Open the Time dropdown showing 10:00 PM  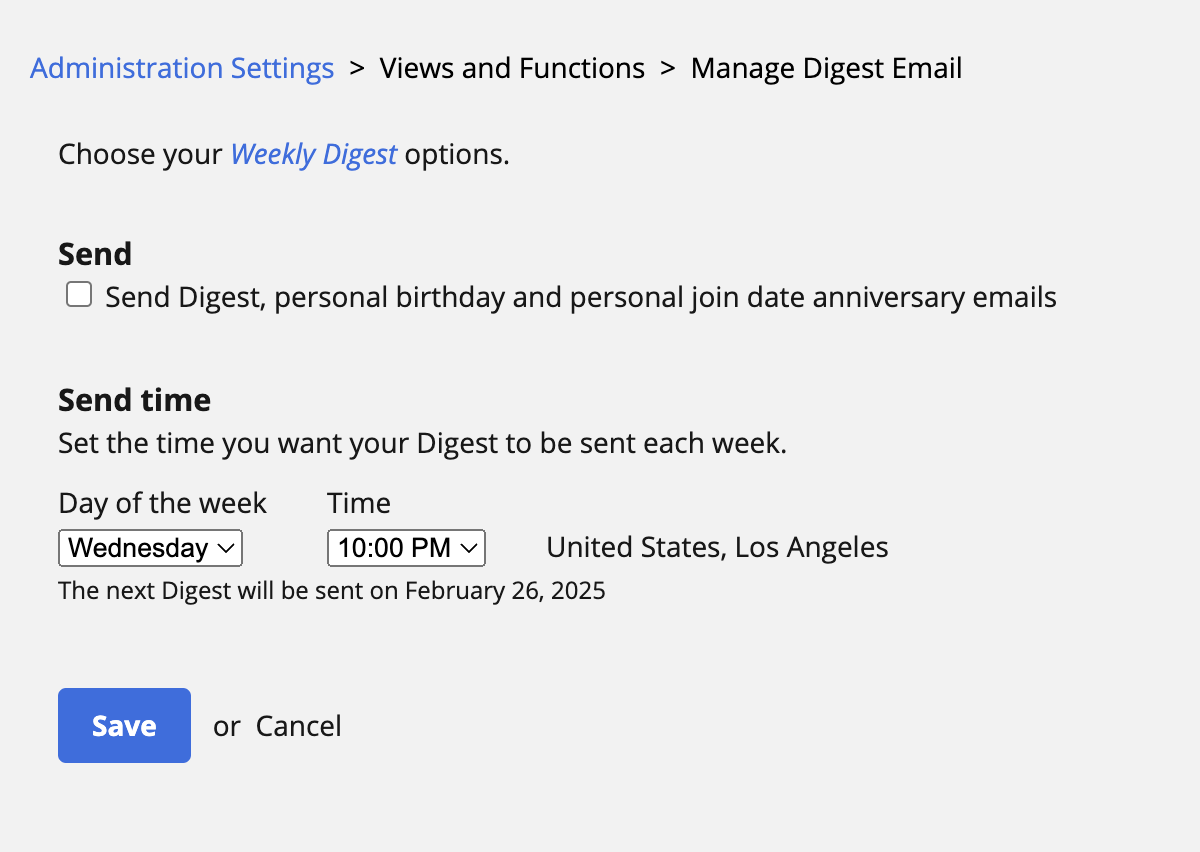point(406,548)
